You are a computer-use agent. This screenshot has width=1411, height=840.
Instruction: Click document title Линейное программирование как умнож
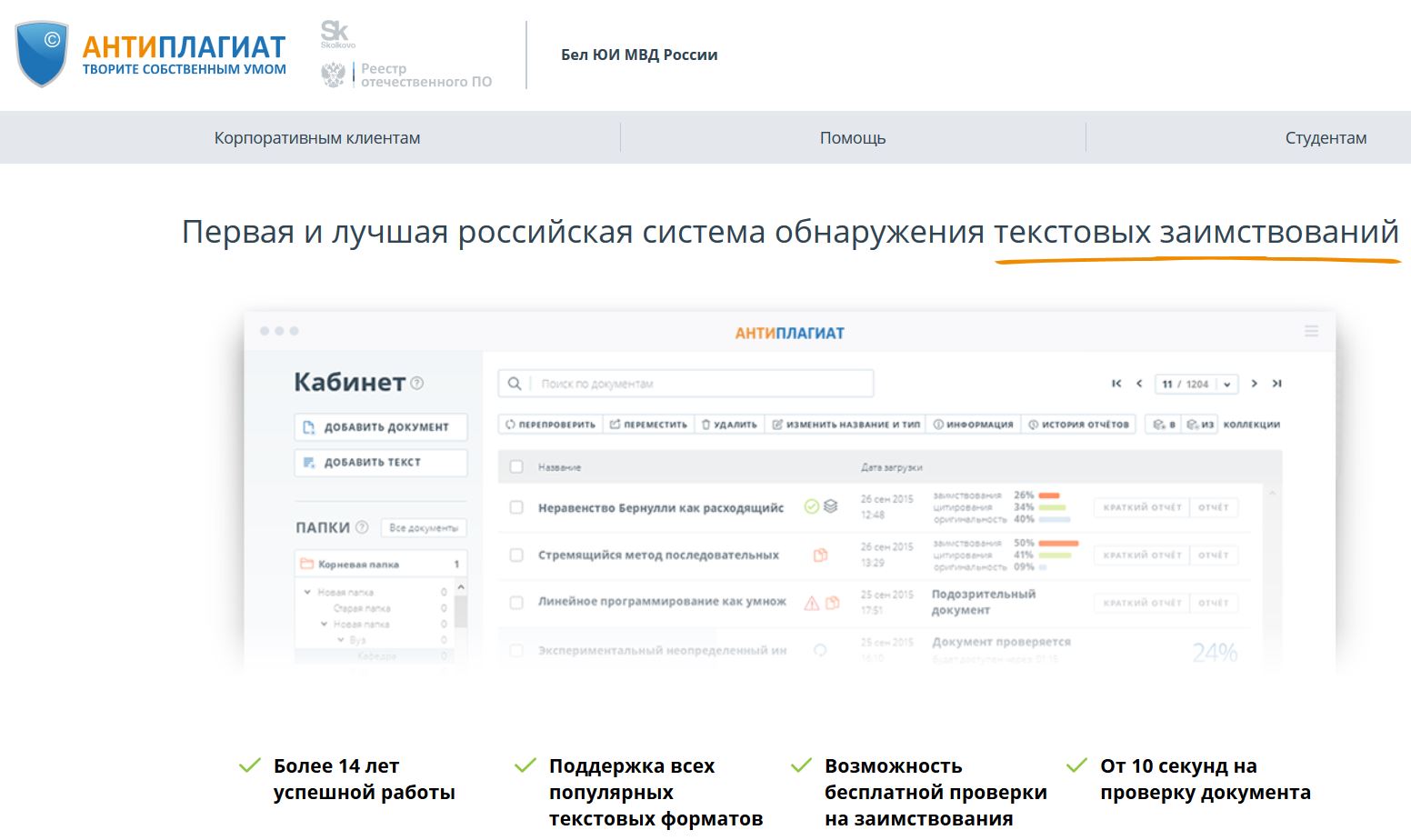662,602
